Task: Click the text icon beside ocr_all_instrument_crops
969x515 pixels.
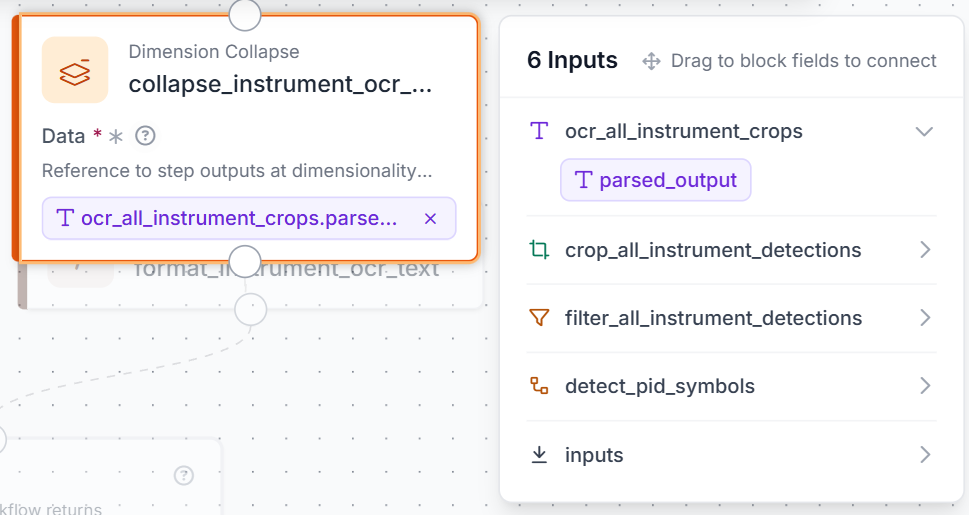Action: tap(539, 131)
